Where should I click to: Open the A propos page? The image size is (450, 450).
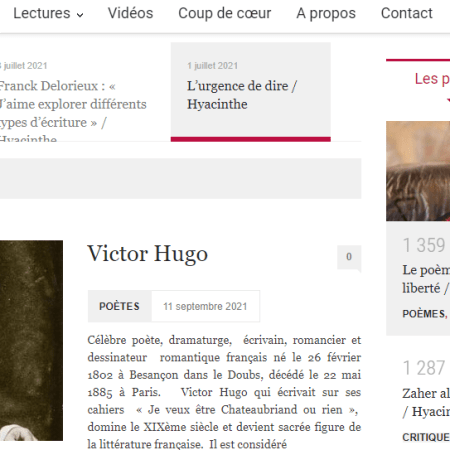coord(326,13)
